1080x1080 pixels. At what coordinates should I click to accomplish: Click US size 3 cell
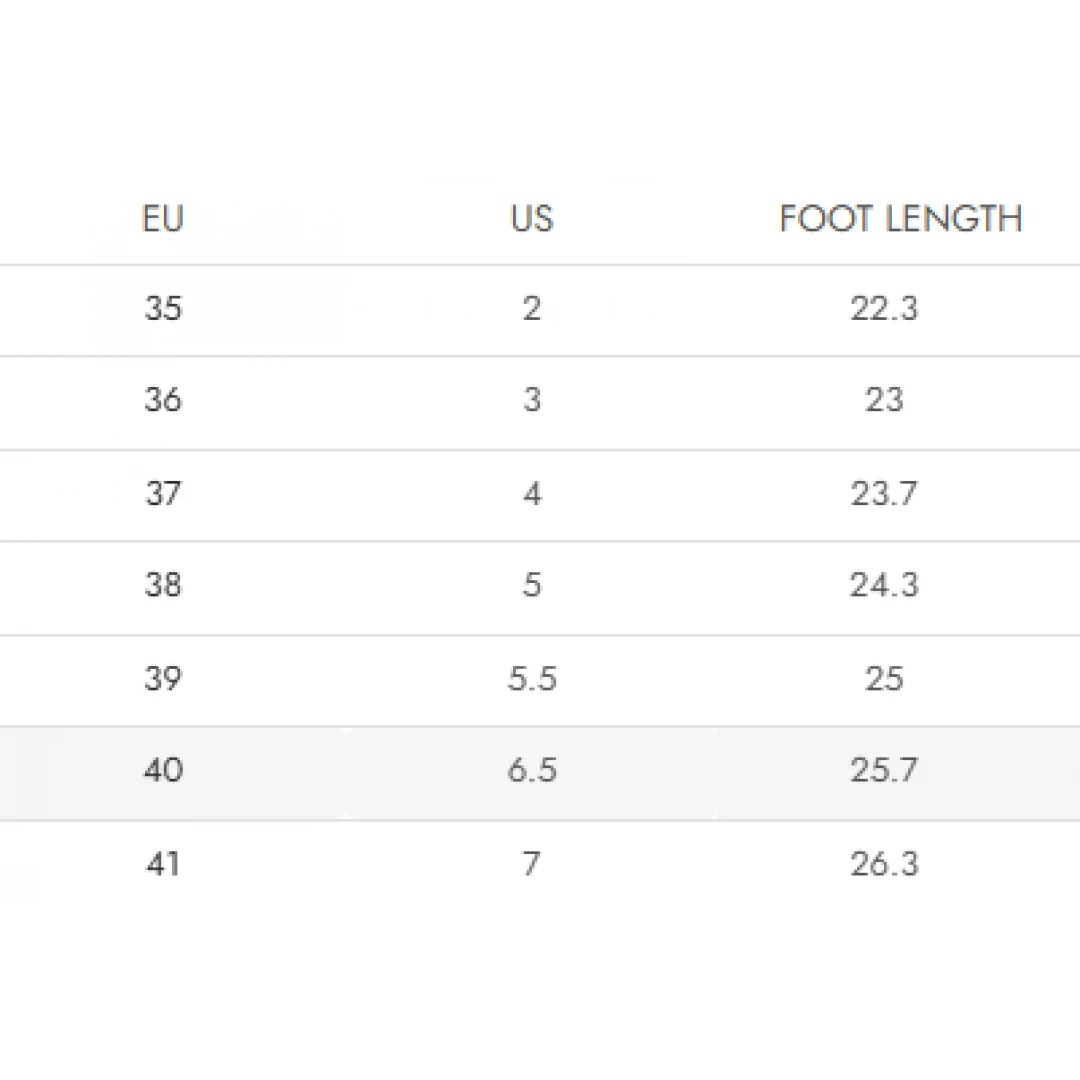(x=531, y=401)
